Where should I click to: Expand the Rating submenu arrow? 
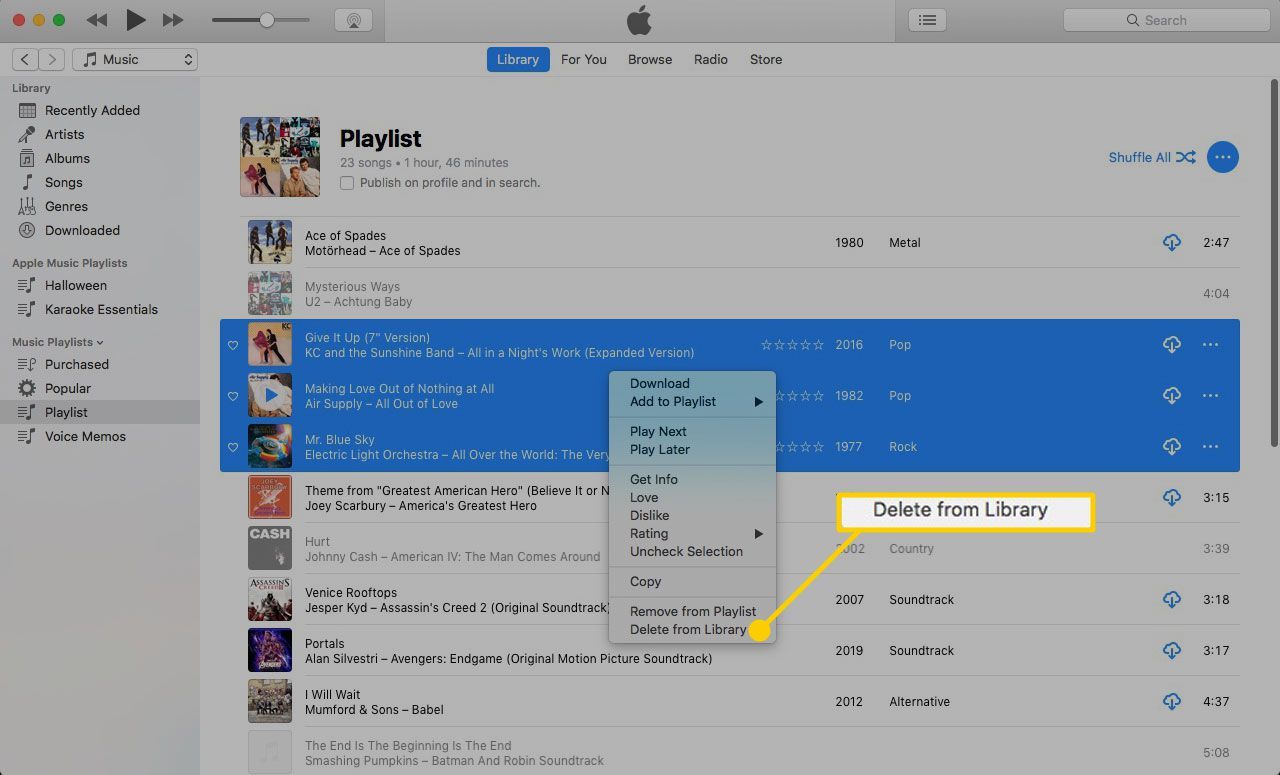point(758,534)
